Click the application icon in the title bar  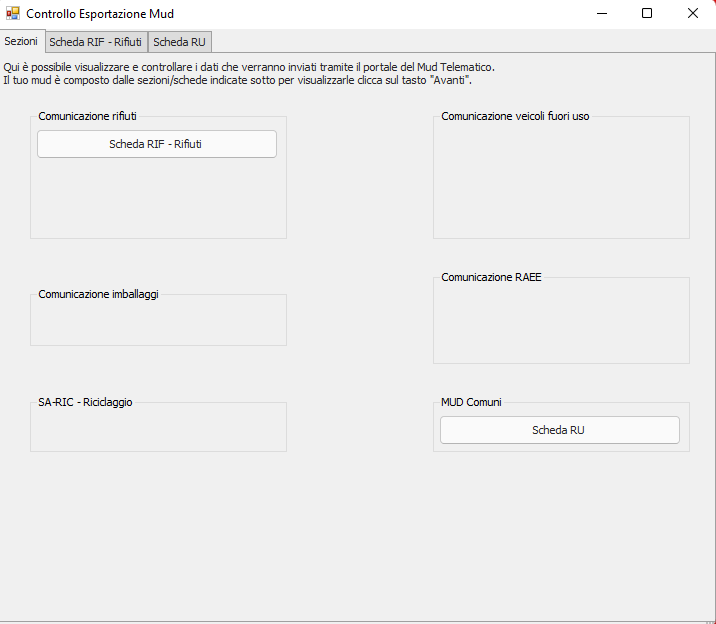[x=13, y=14]
